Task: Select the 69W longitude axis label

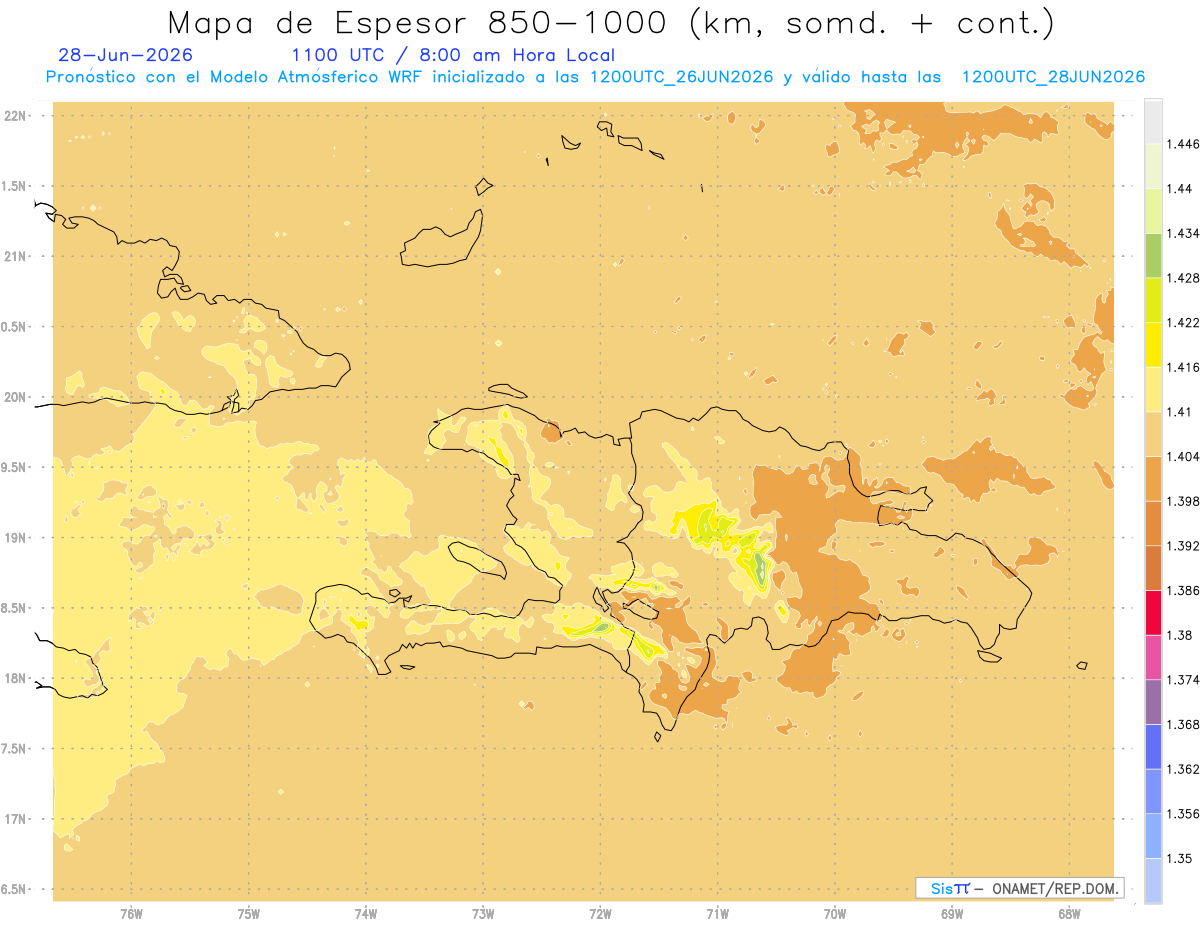Action: pyautogui.click(x=952, y=914)
